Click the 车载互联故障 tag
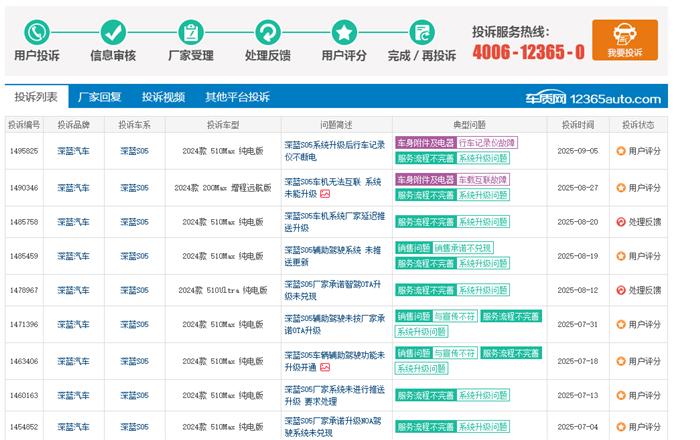The image size is (700, 440). pos(483,179)
